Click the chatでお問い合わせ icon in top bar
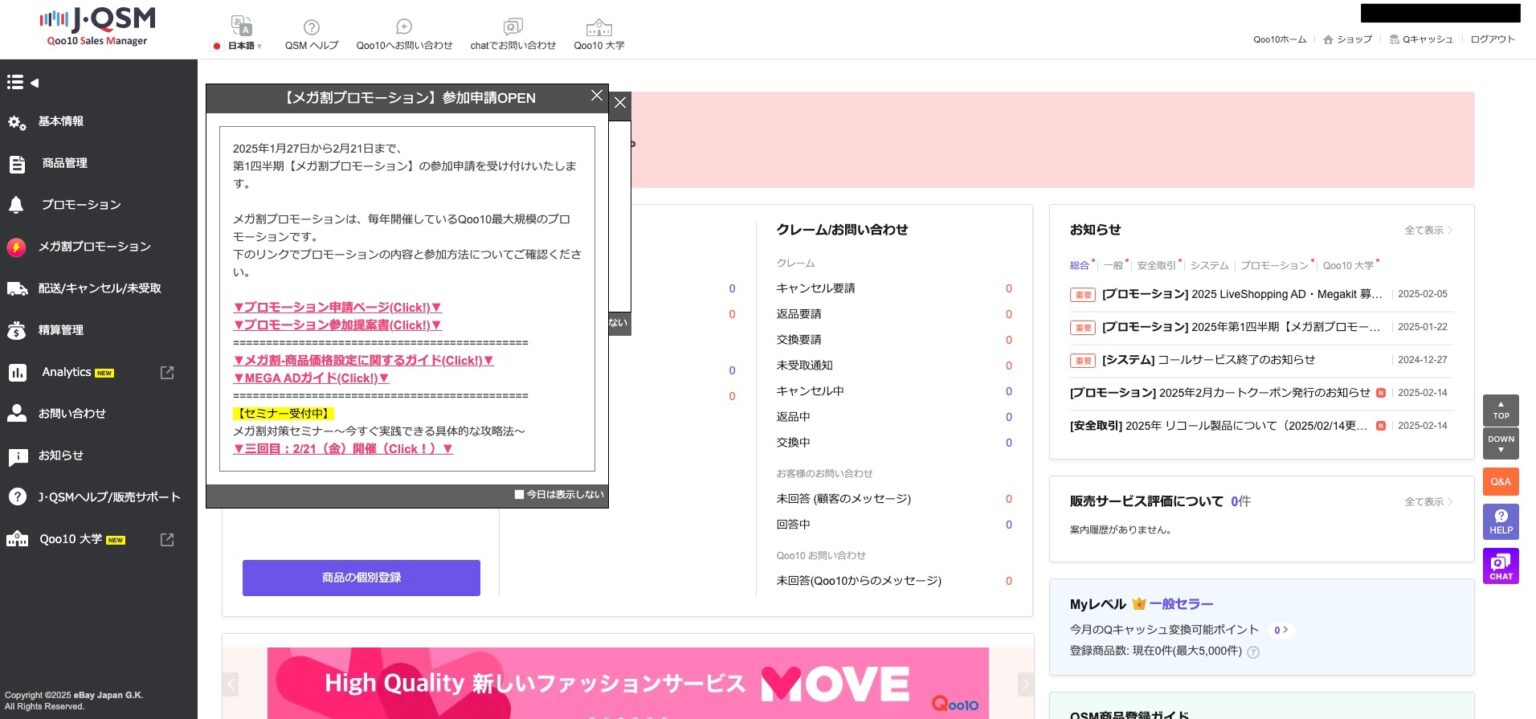Image resolution: width=1536 pixels, height=719 pixels. (x=513, y=27)
